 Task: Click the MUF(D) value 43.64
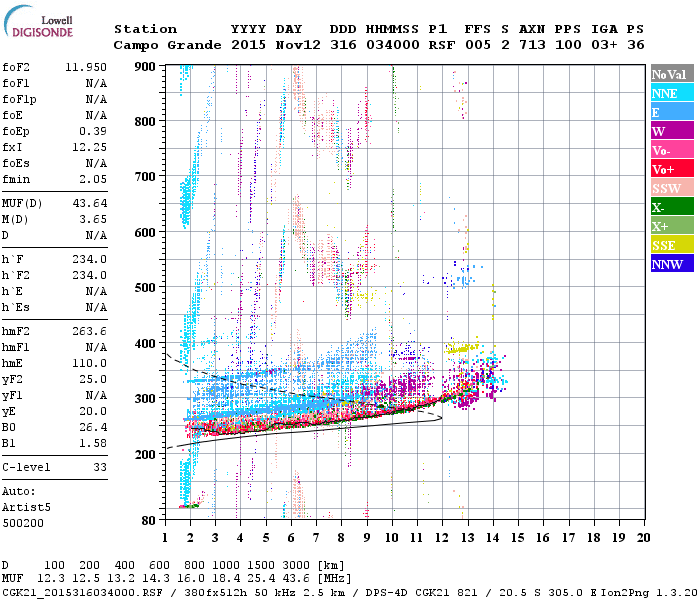[90, 204]
